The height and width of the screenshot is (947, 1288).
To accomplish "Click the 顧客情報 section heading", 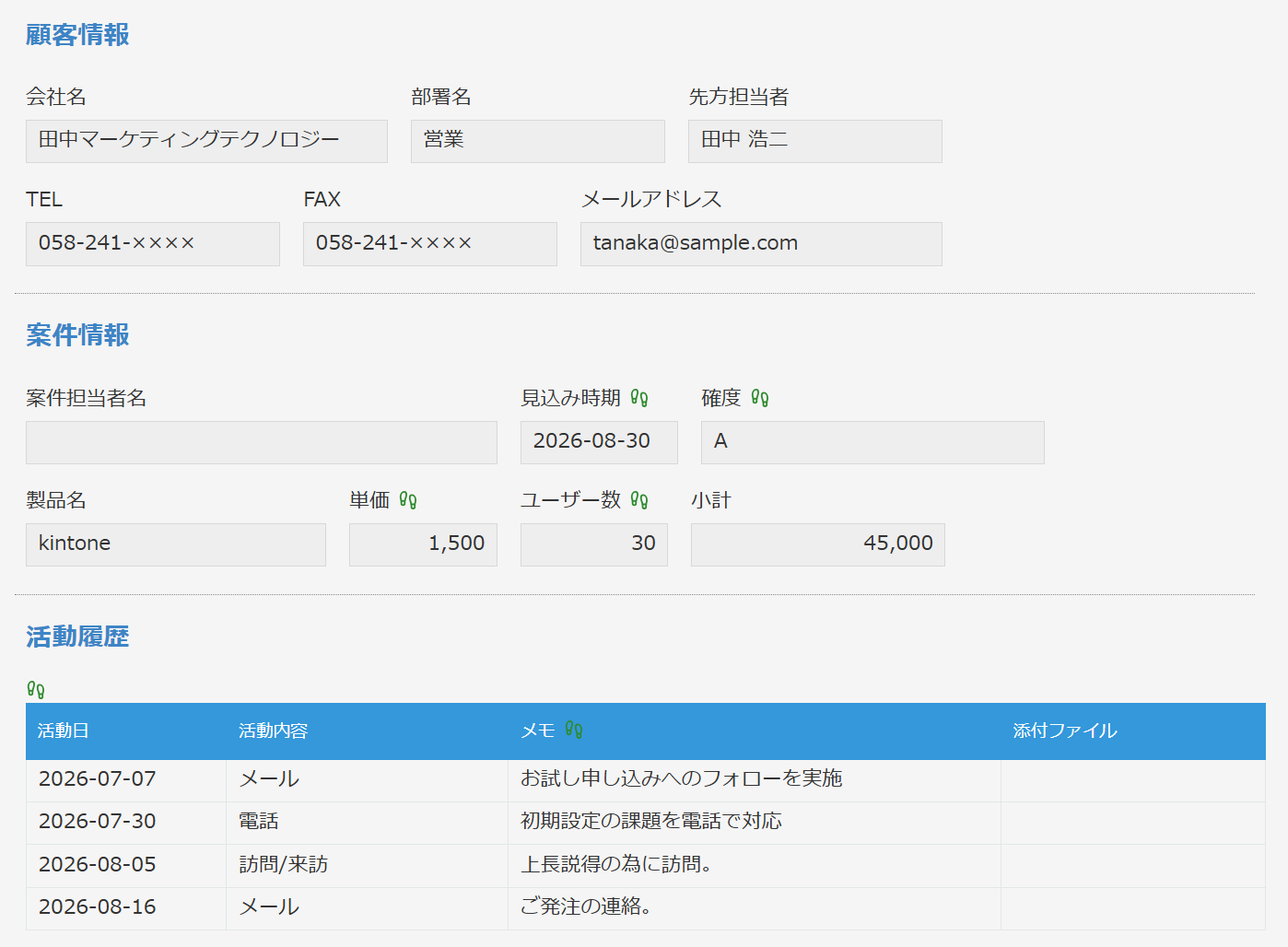I will tap(77, 35).
